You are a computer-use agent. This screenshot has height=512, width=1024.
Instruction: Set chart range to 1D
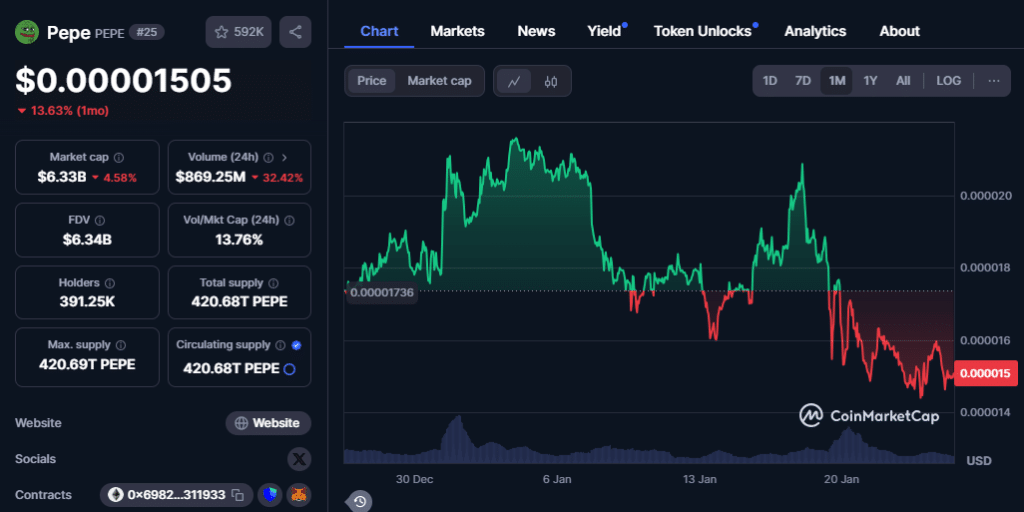click(770, 81)
